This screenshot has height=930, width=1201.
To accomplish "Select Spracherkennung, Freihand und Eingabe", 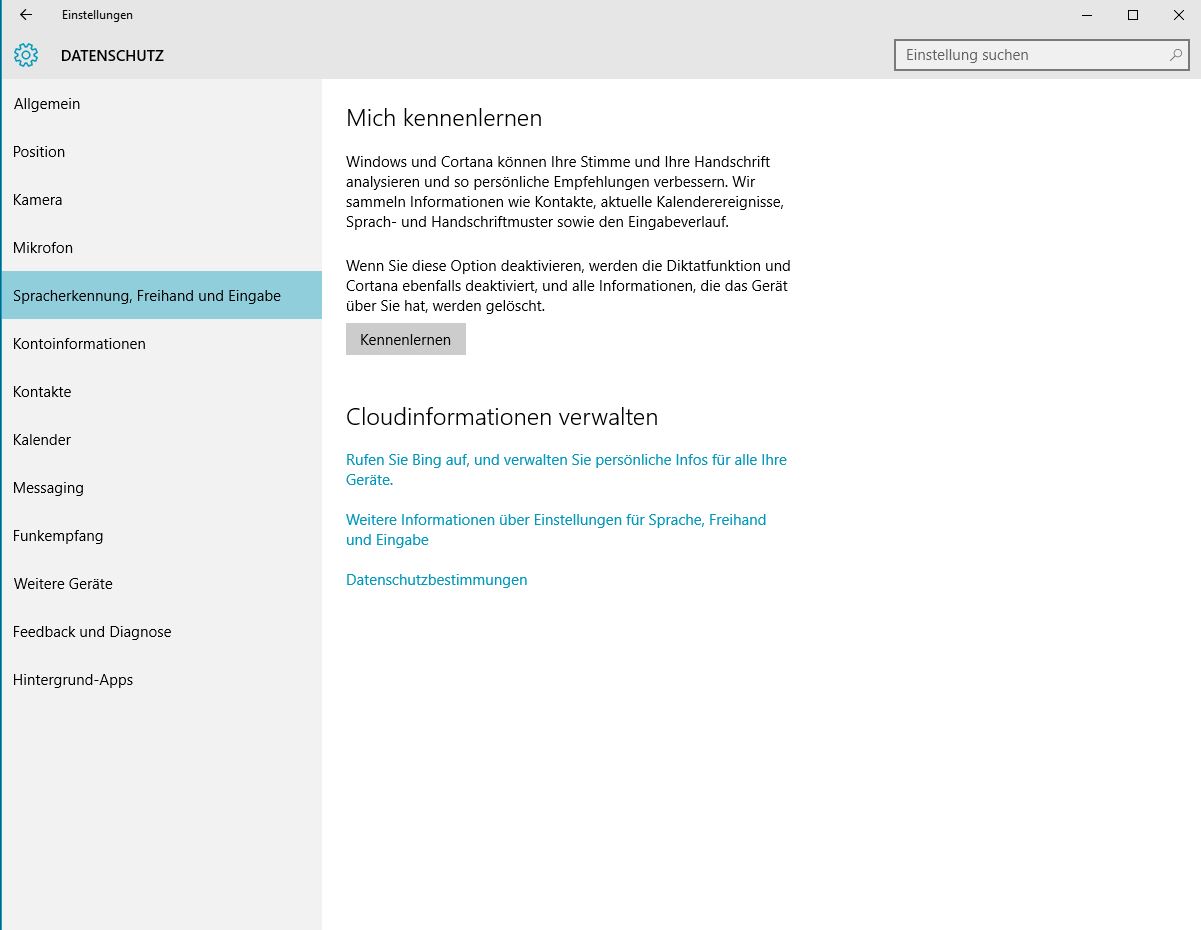I will (x=161, y=296).
